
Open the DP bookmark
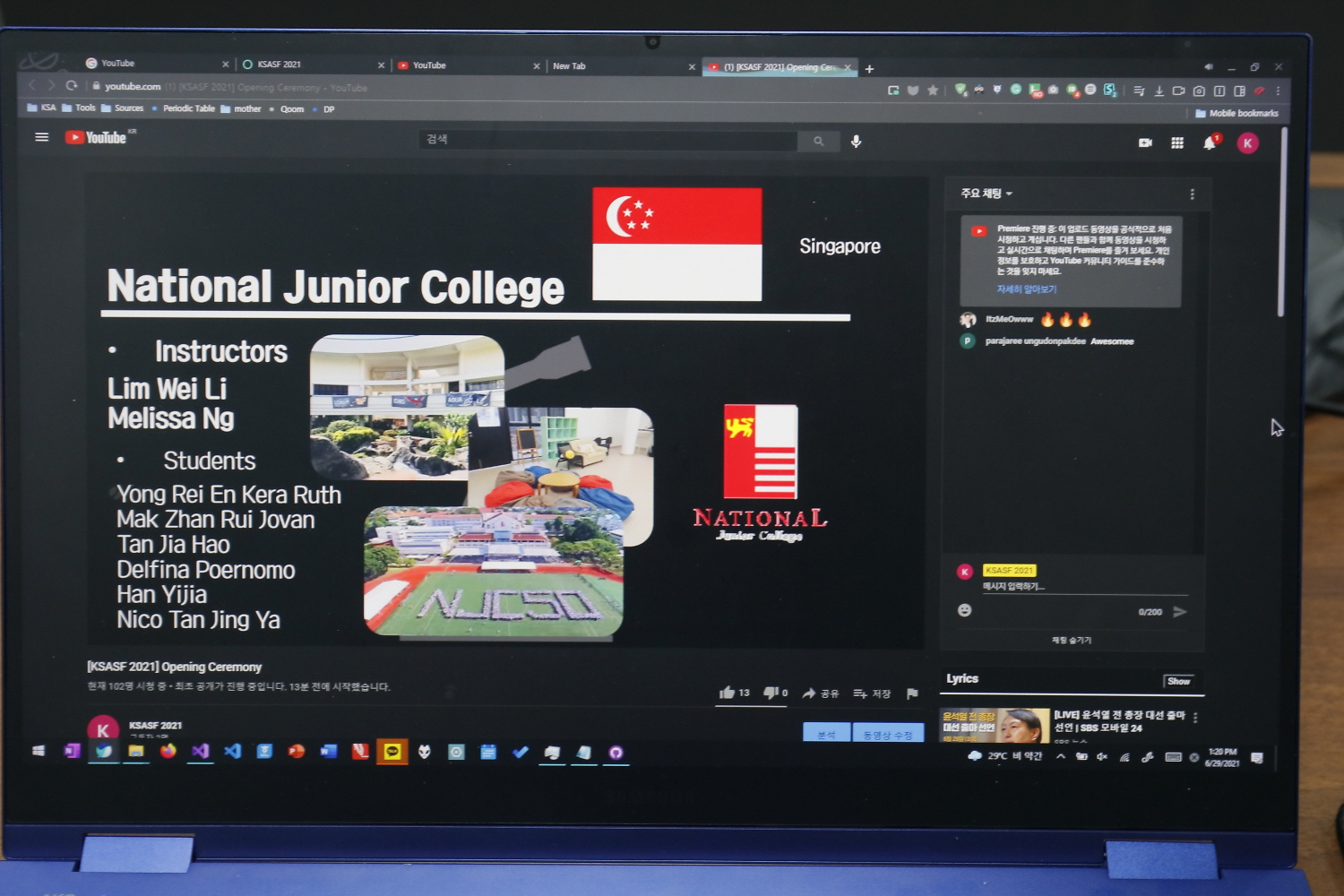point(323,109)
